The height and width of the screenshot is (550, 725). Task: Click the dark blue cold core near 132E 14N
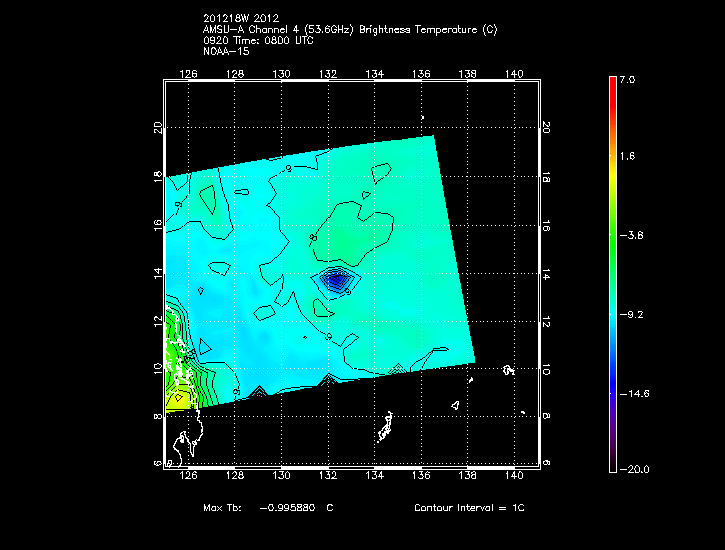click(336, 280)
